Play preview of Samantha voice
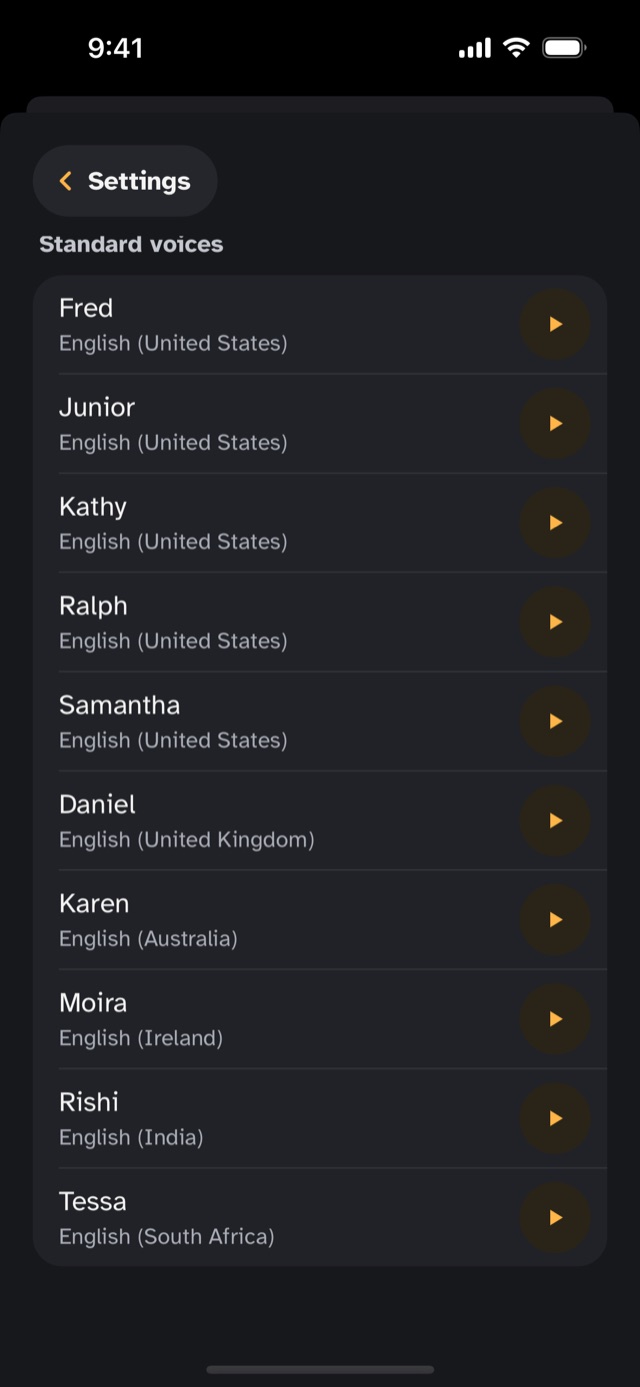Image resolution: width=640 pixels, height=1387 pixels. [x=555, y=721]
